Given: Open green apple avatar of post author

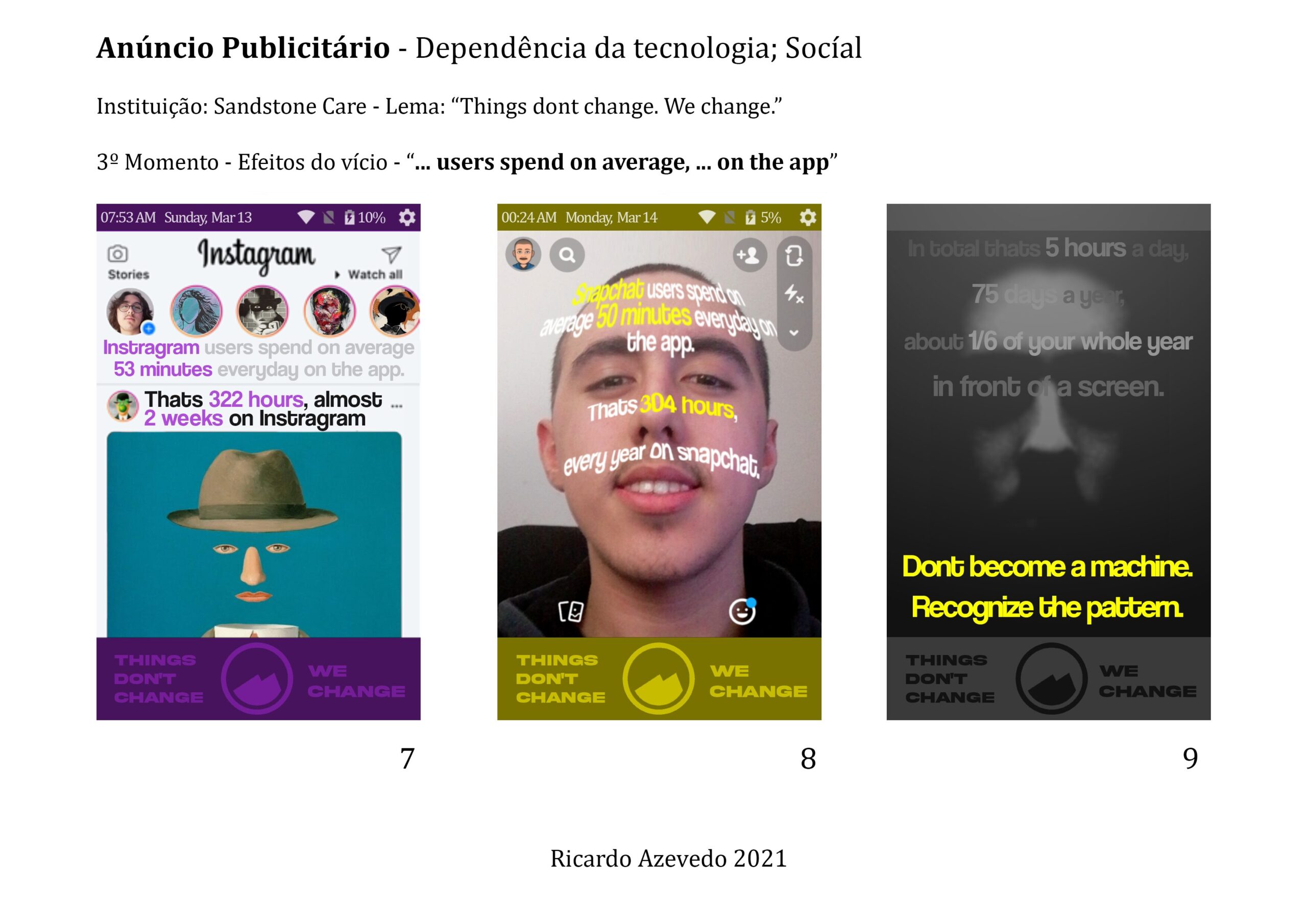Looking at the screenshot, I should pyautogui.click(x=123, y=406).
